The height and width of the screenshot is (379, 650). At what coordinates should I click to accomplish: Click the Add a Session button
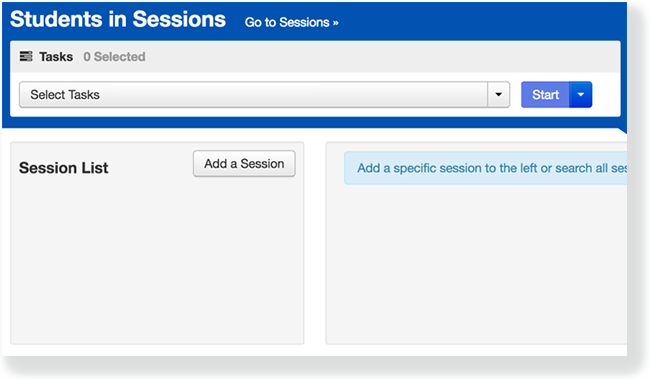tap(244, 163)
